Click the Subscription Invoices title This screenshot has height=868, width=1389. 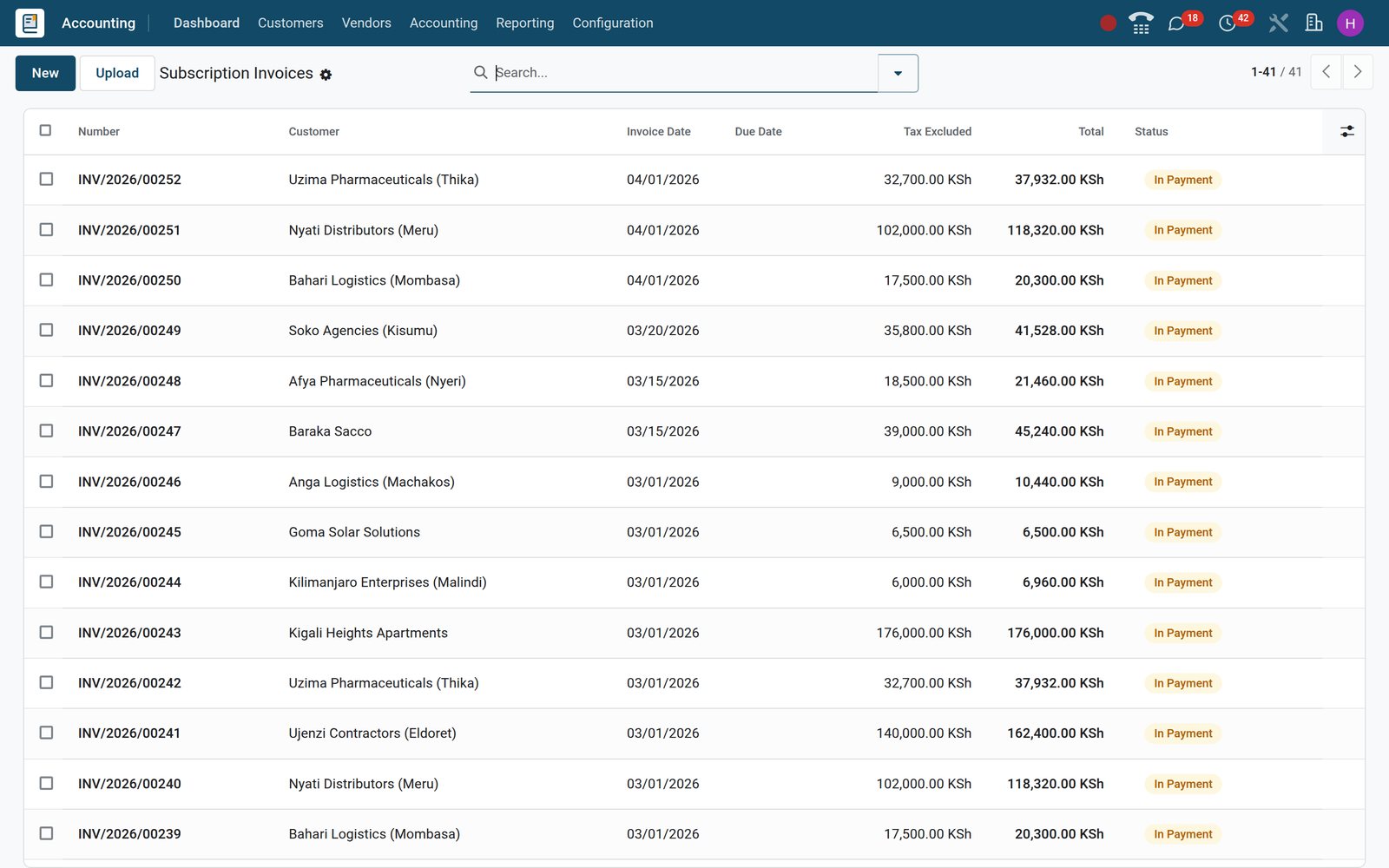(x=236, y=73)
